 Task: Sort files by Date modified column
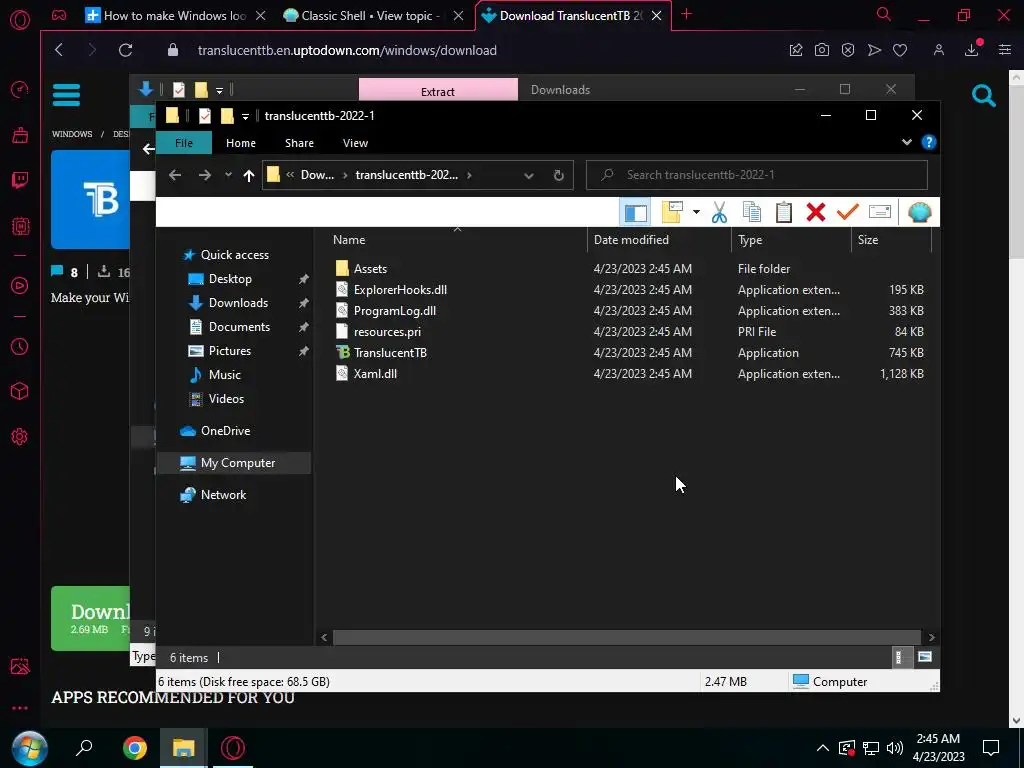(x=631, y=240)
